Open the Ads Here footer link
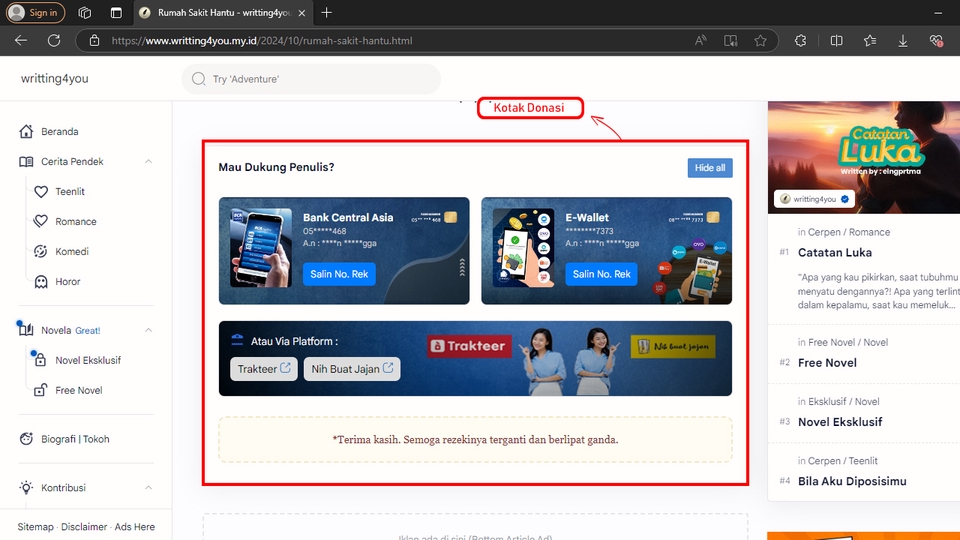The height and width of the screenshot is (540, 960). (x=135, y=527)
